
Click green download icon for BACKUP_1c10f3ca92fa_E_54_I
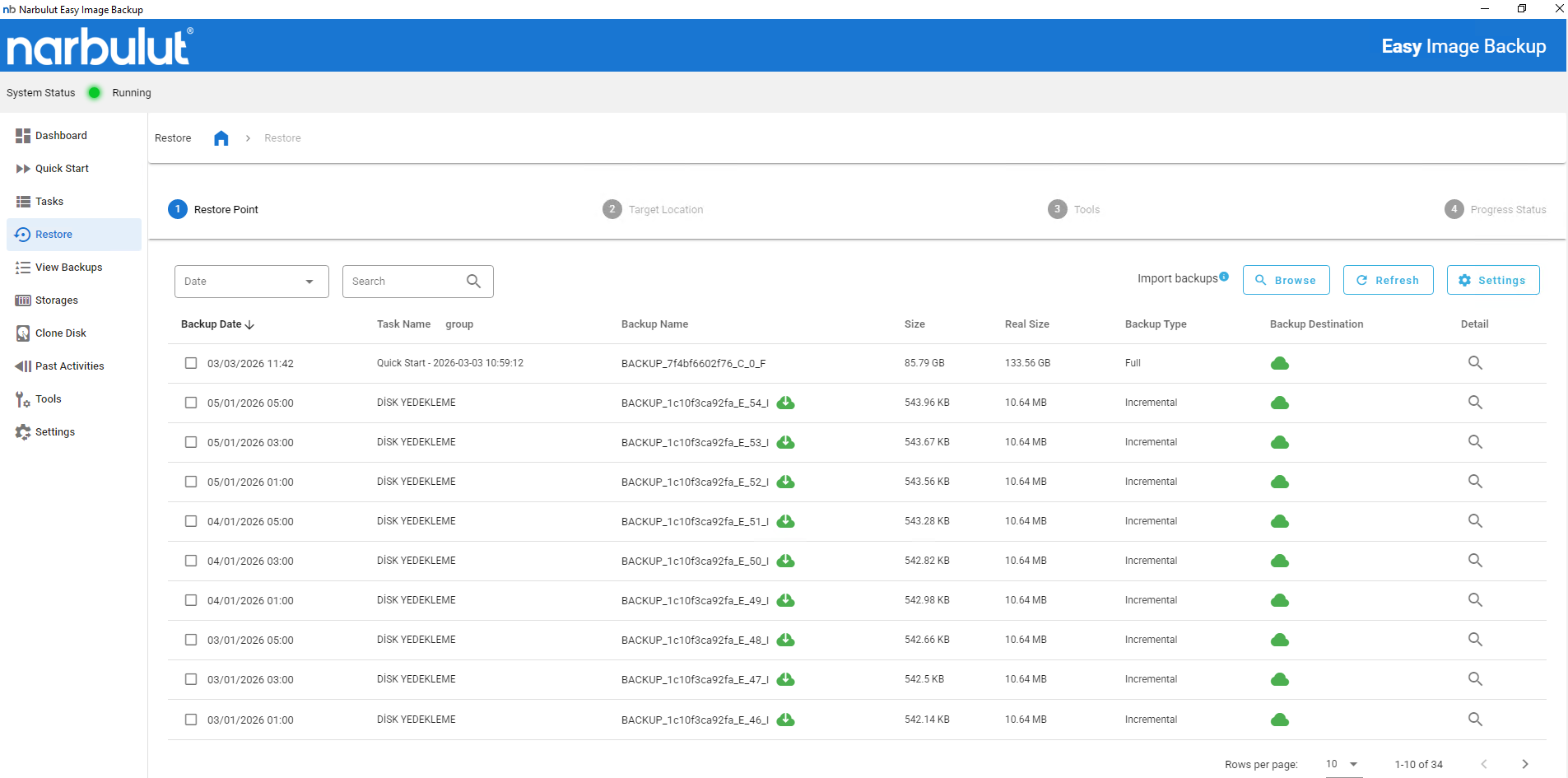click(x=786, y=403)
